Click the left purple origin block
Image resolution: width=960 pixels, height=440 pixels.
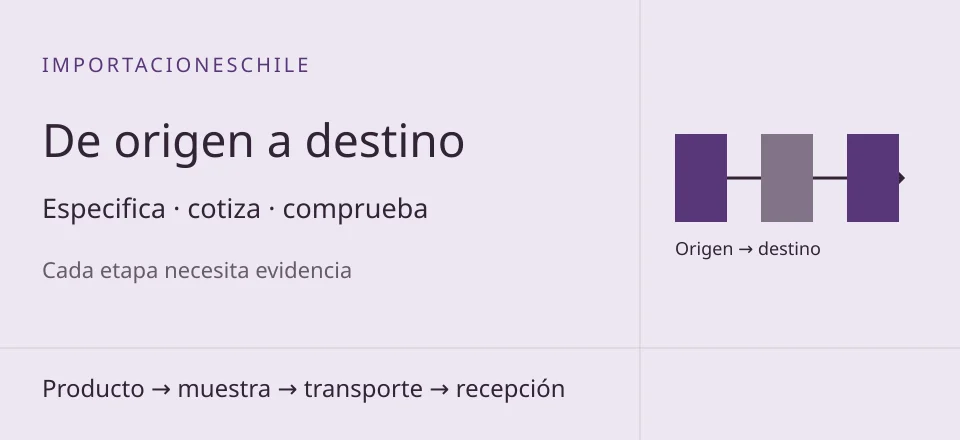tap(701, 178)
